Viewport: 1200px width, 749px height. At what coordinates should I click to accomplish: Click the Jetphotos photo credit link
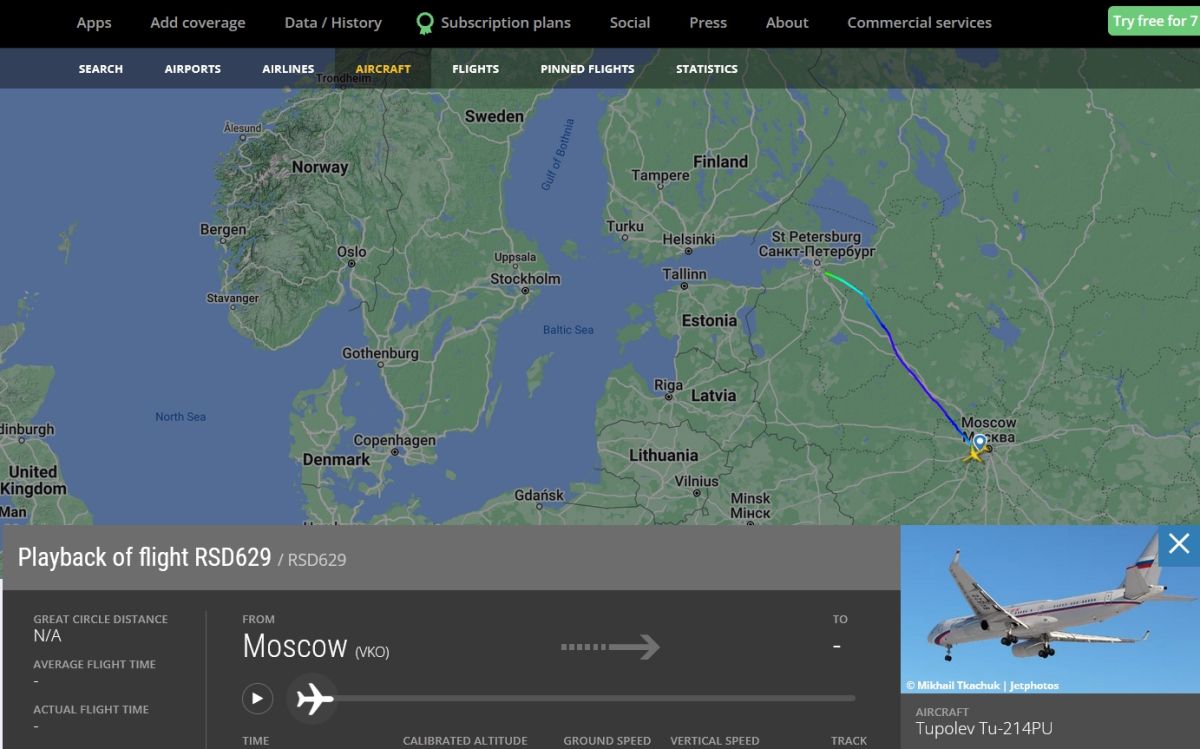1034,686
